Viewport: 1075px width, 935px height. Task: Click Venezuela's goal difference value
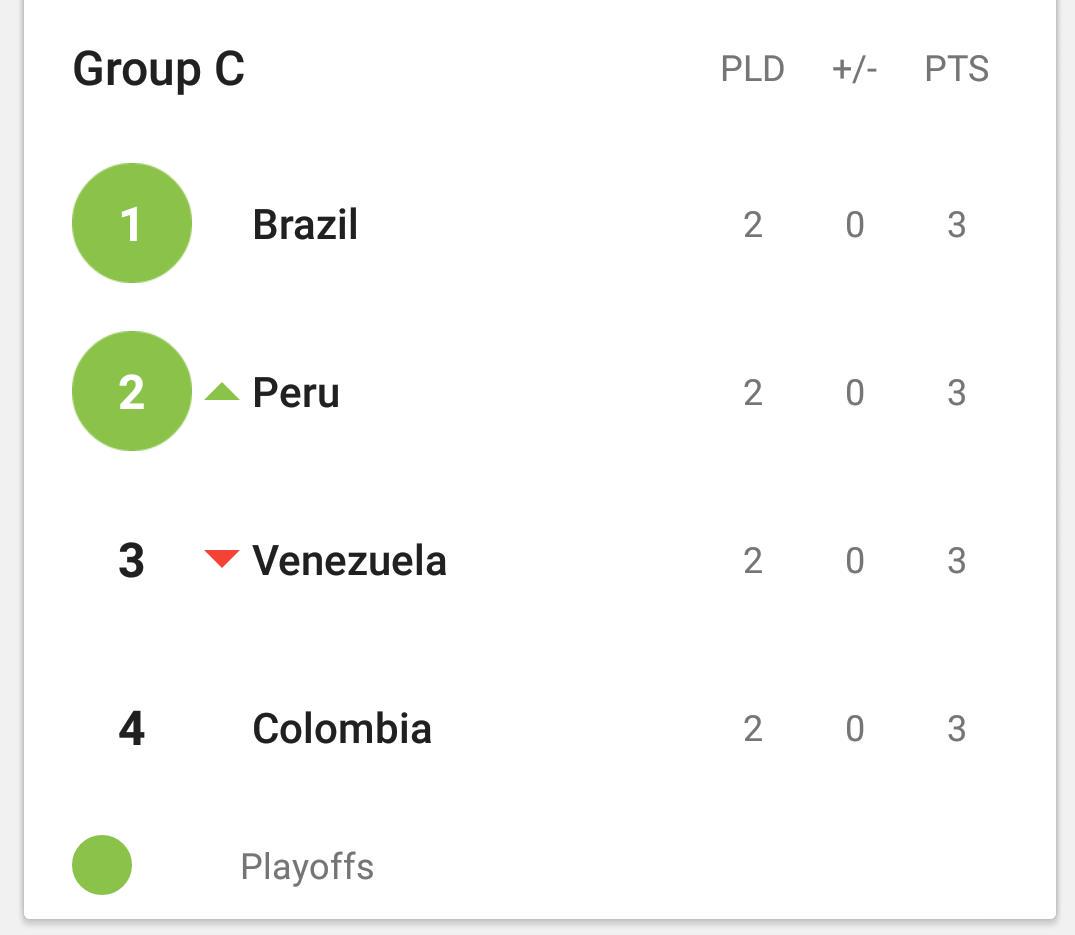(x=854, y=561)
